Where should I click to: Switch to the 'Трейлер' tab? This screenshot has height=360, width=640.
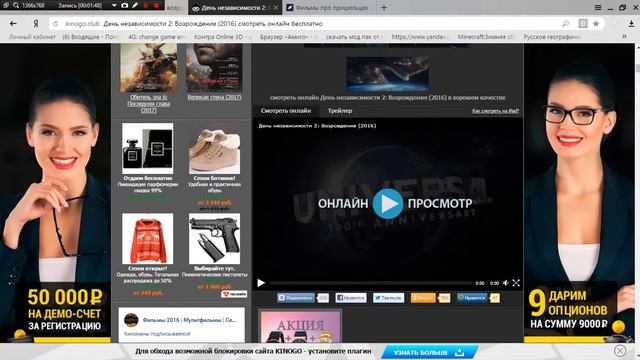tap(340, 111)
